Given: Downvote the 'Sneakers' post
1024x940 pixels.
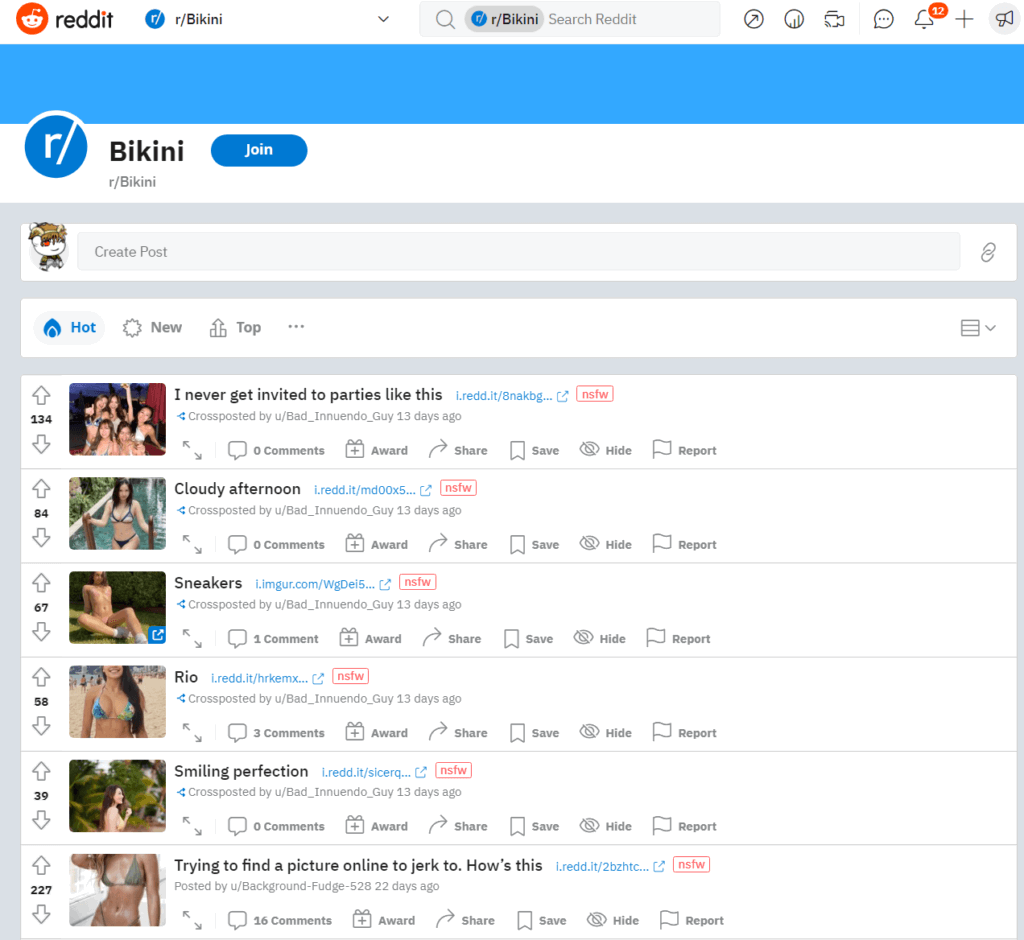Looking at the screenshot, I should coord(41,632).
